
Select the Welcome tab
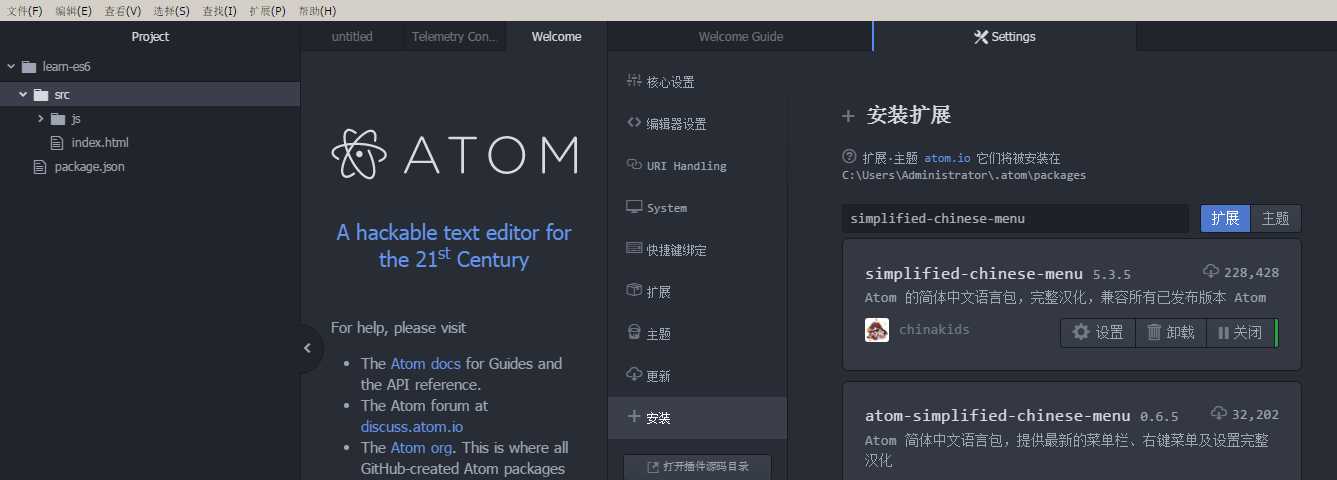(556, 37)
